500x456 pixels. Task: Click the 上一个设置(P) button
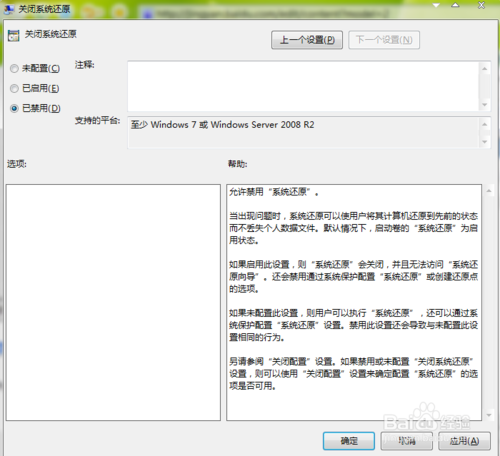[x=307, y=40]
